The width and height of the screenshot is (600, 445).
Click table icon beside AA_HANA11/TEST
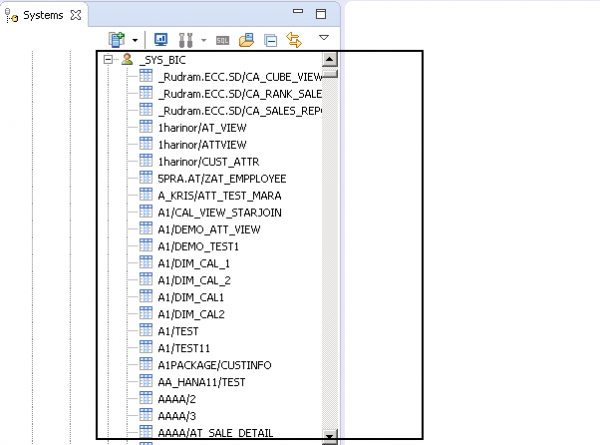146,381
